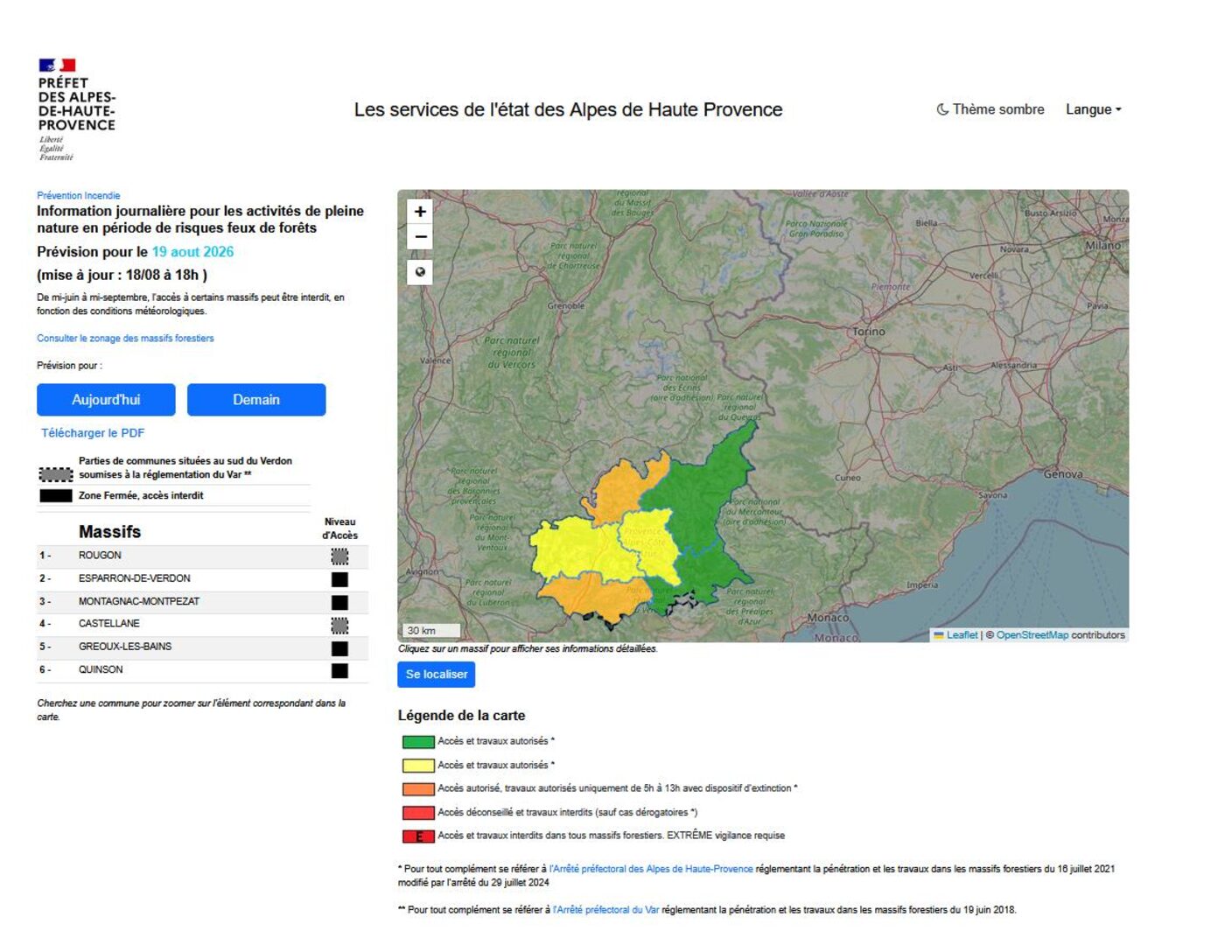Click the Prévention Incendie link
Viewport: 1232px width, 952px height.
pyautogui.click(x=79, y=195)
